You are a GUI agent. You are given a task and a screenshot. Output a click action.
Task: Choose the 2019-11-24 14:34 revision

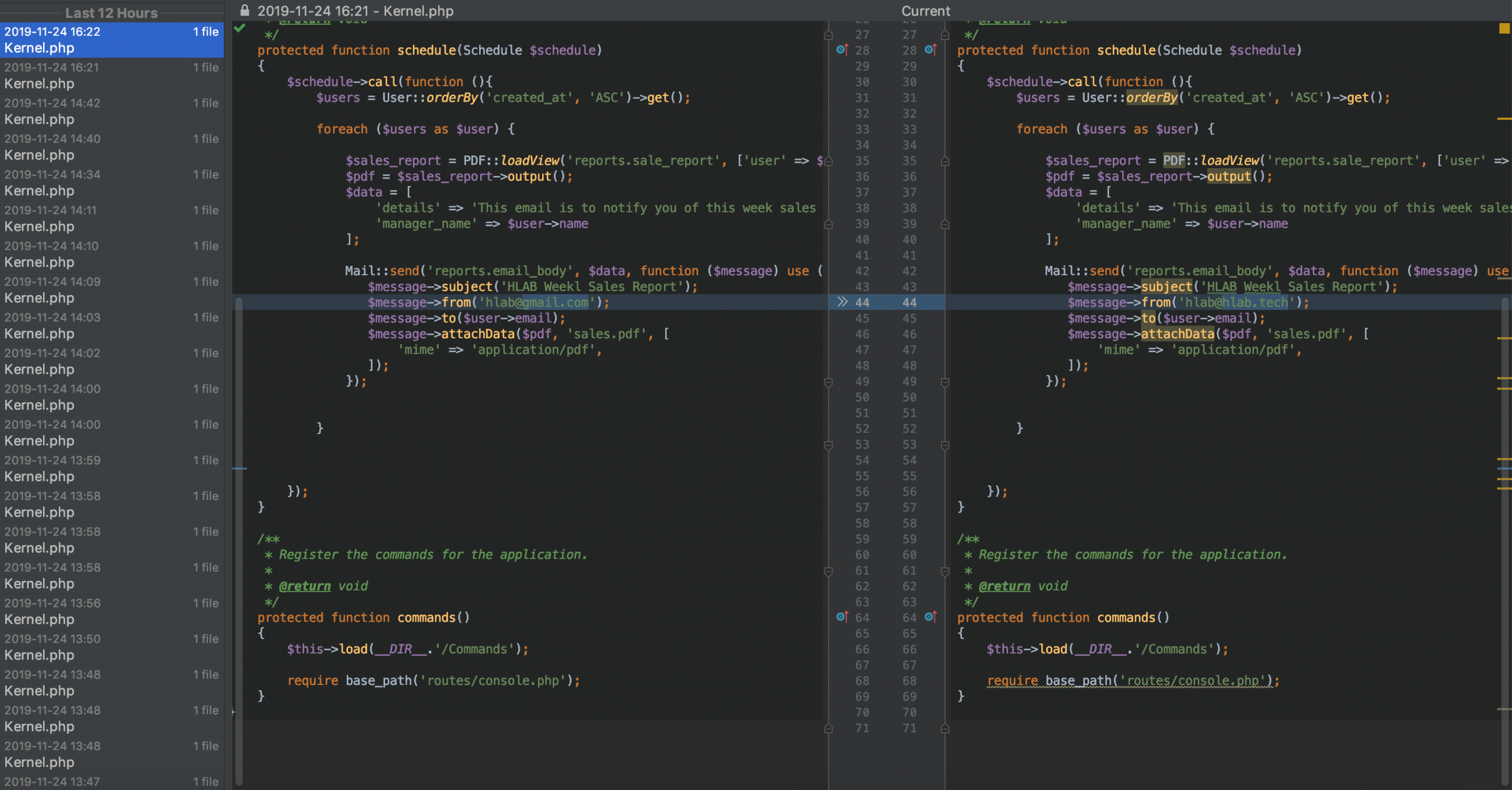pos(112,182)
